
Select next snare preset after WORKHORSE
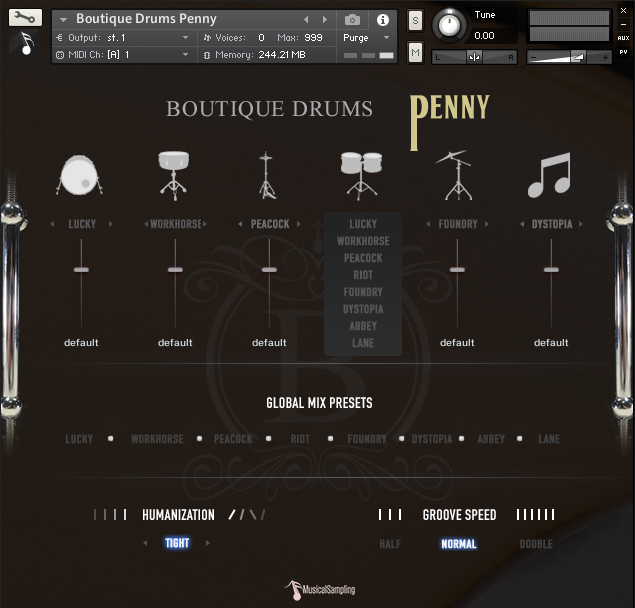click(205, 224)
